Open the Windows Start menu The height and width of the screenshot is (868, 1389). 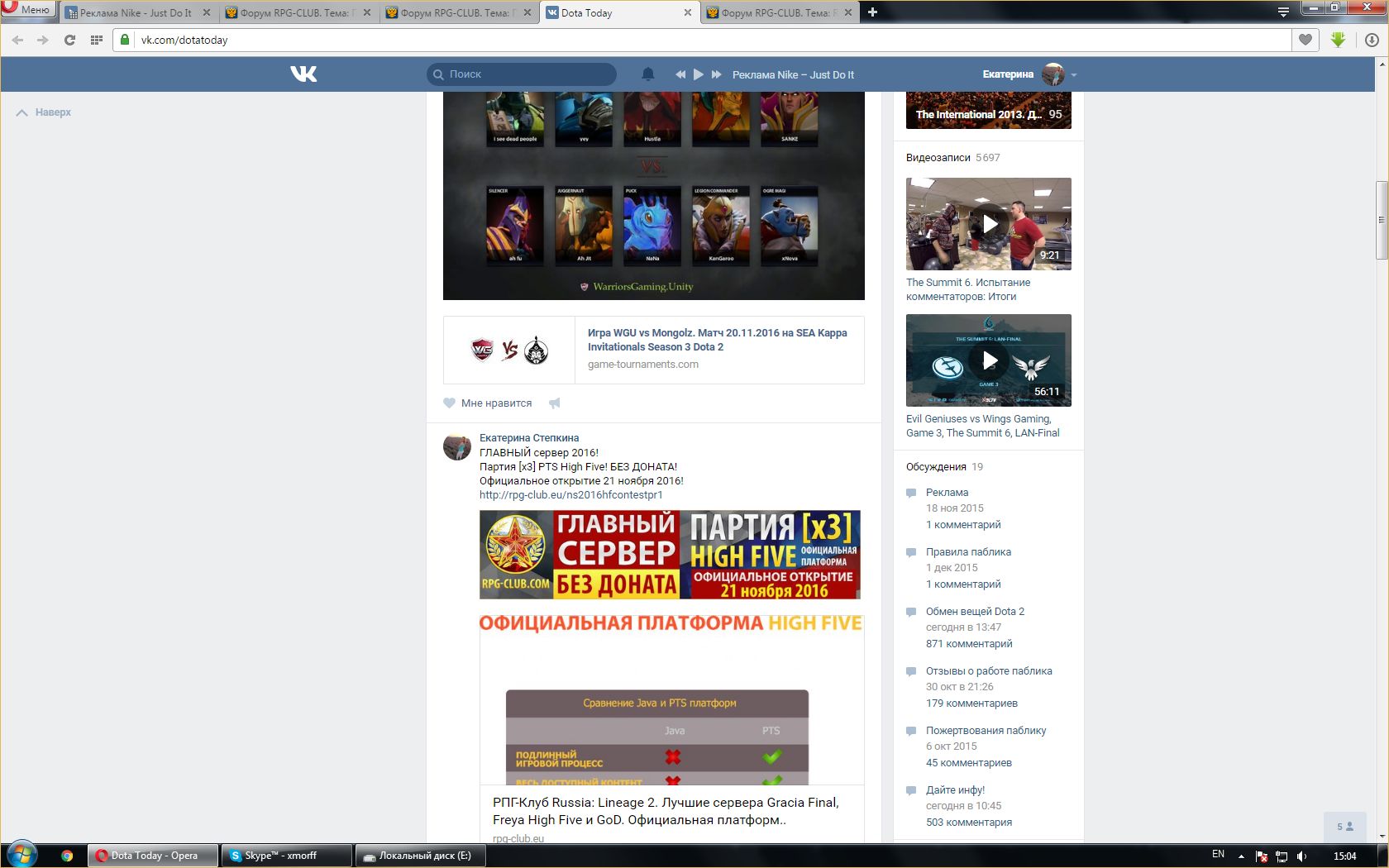[22, 855]
